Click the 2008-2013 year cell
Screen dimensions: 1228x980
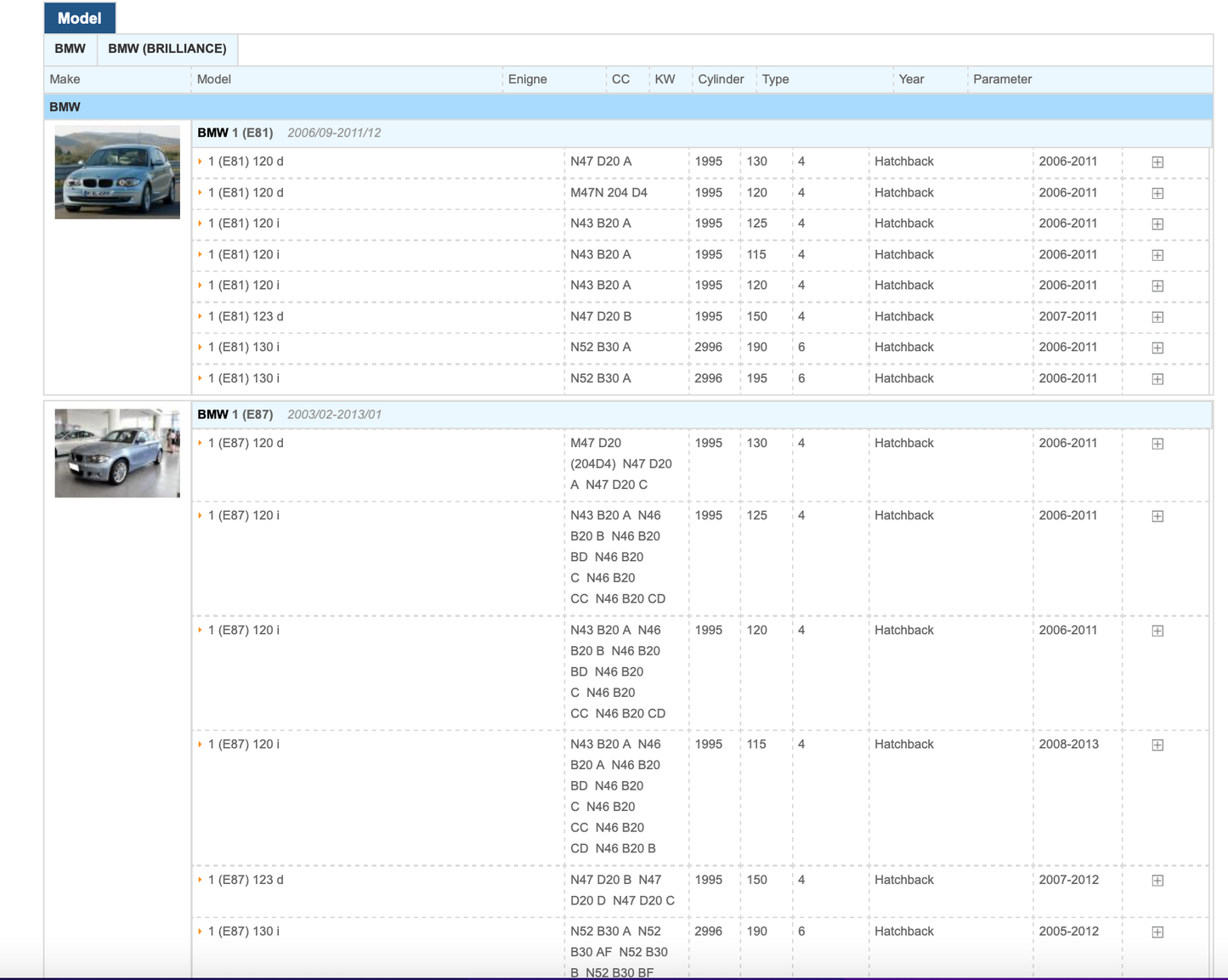pos(1068,744)
